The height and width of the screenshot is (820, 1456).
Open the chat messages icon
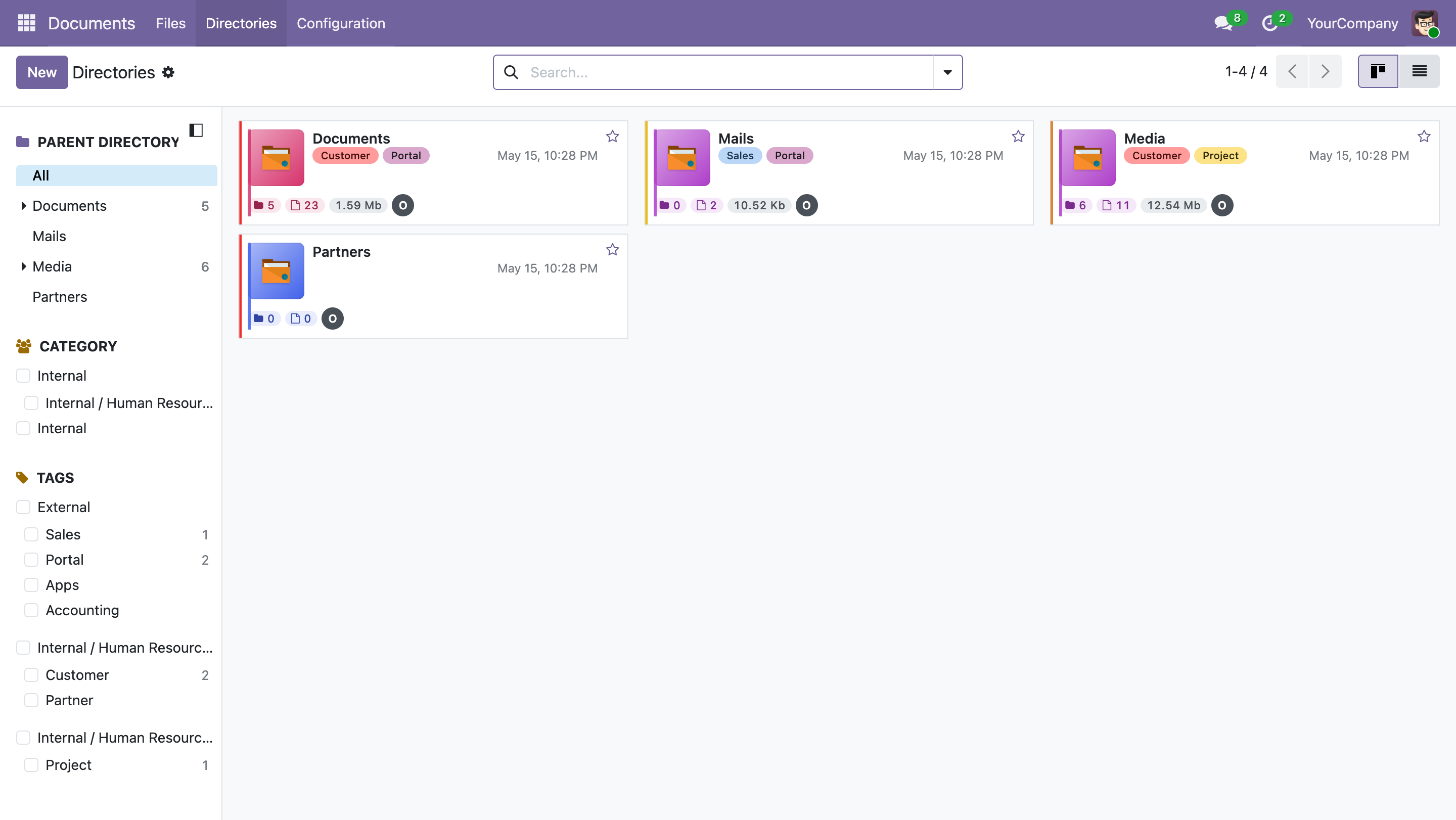(1223, 23)
